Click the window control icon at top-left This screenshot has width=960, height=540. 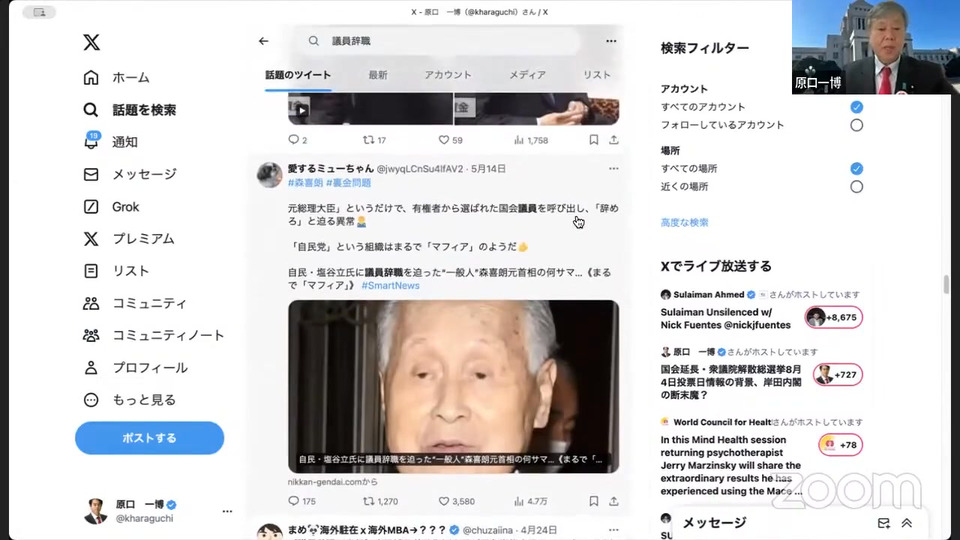[x=39, y=12]
